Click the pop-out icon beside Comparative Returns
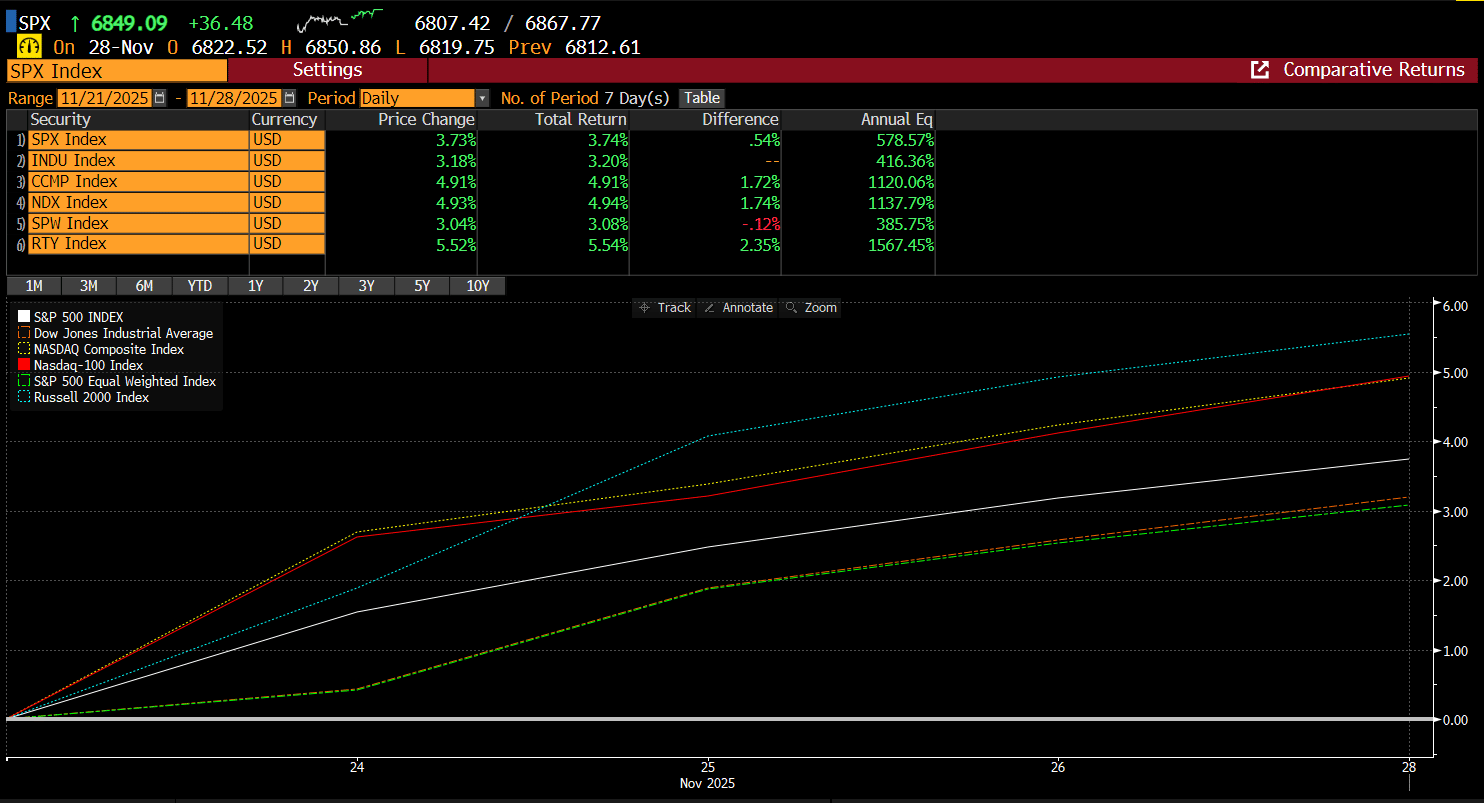Viewport: 1484px width, 803px height. click(x=1261, y=70)
